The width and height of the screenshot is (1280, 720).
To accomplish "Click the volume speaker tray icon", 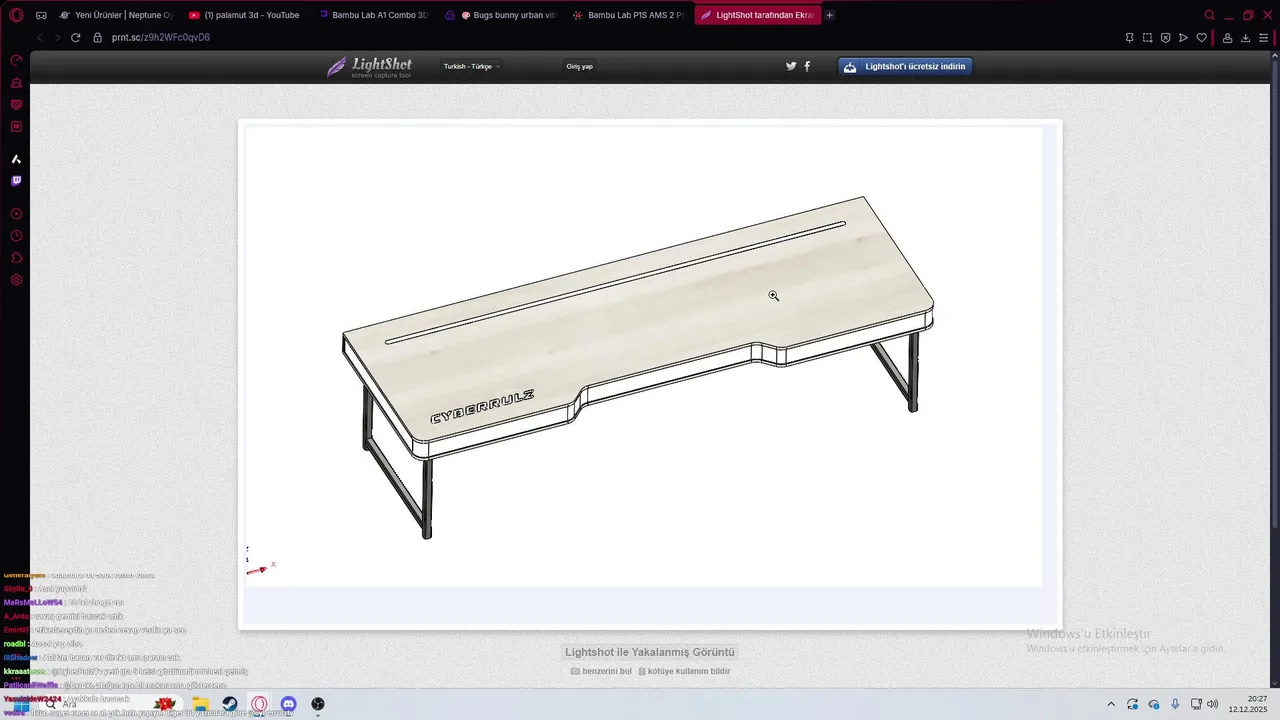I will tap(1213, 704).
